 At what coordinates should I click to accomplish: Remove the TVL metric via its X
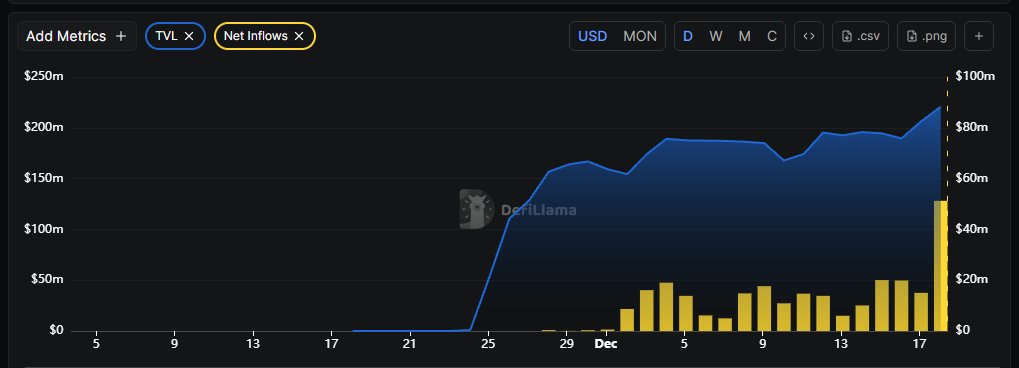pos(189,36)
